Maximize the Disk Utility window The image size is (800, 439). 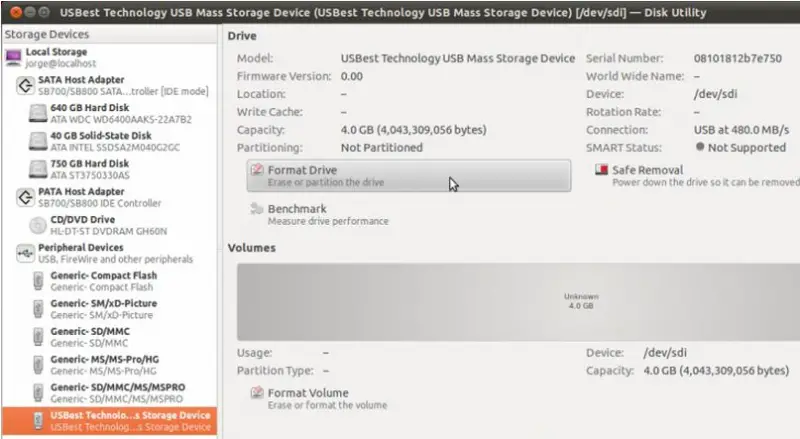[44, 12]
